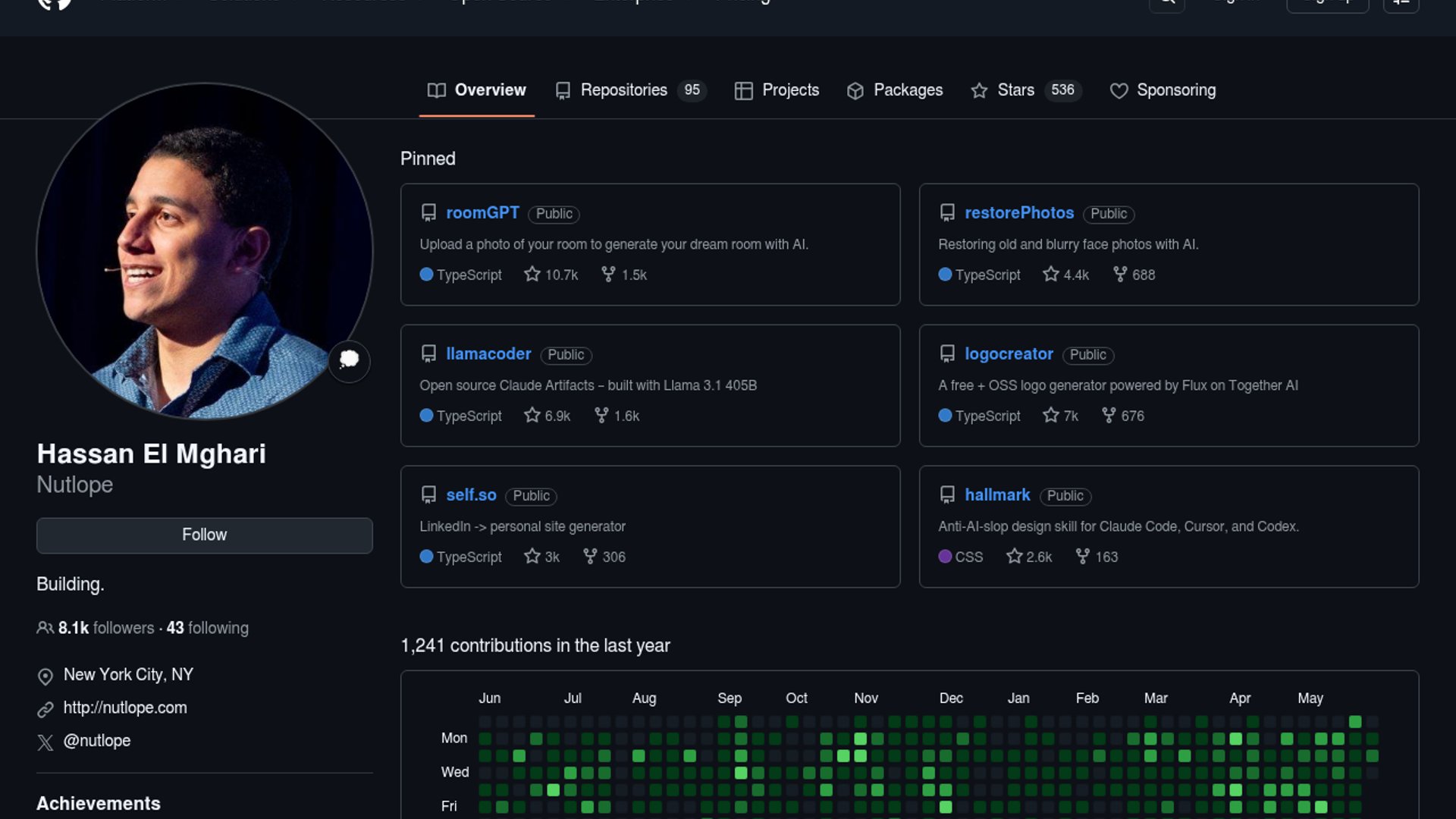Open the 43 following link
The width and height of the screenshot is (1456, 819).
pos(208,628)
